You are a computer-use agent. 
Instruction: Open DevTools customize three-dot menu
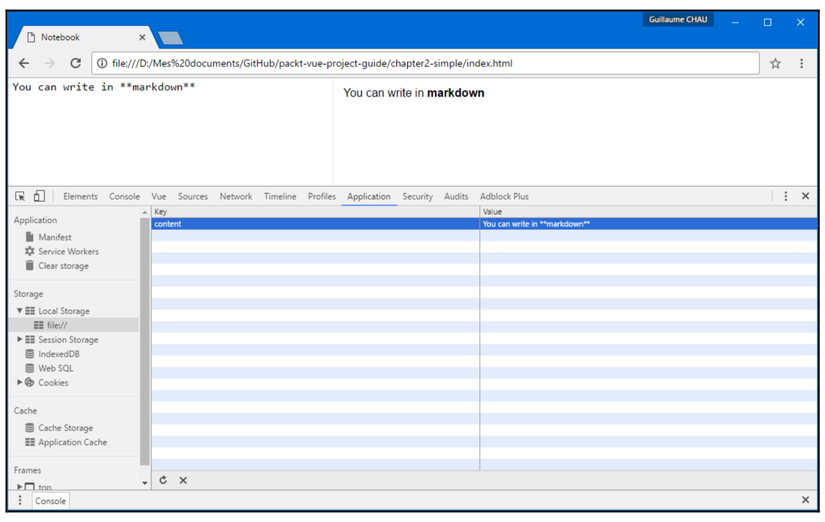point(786,196)
